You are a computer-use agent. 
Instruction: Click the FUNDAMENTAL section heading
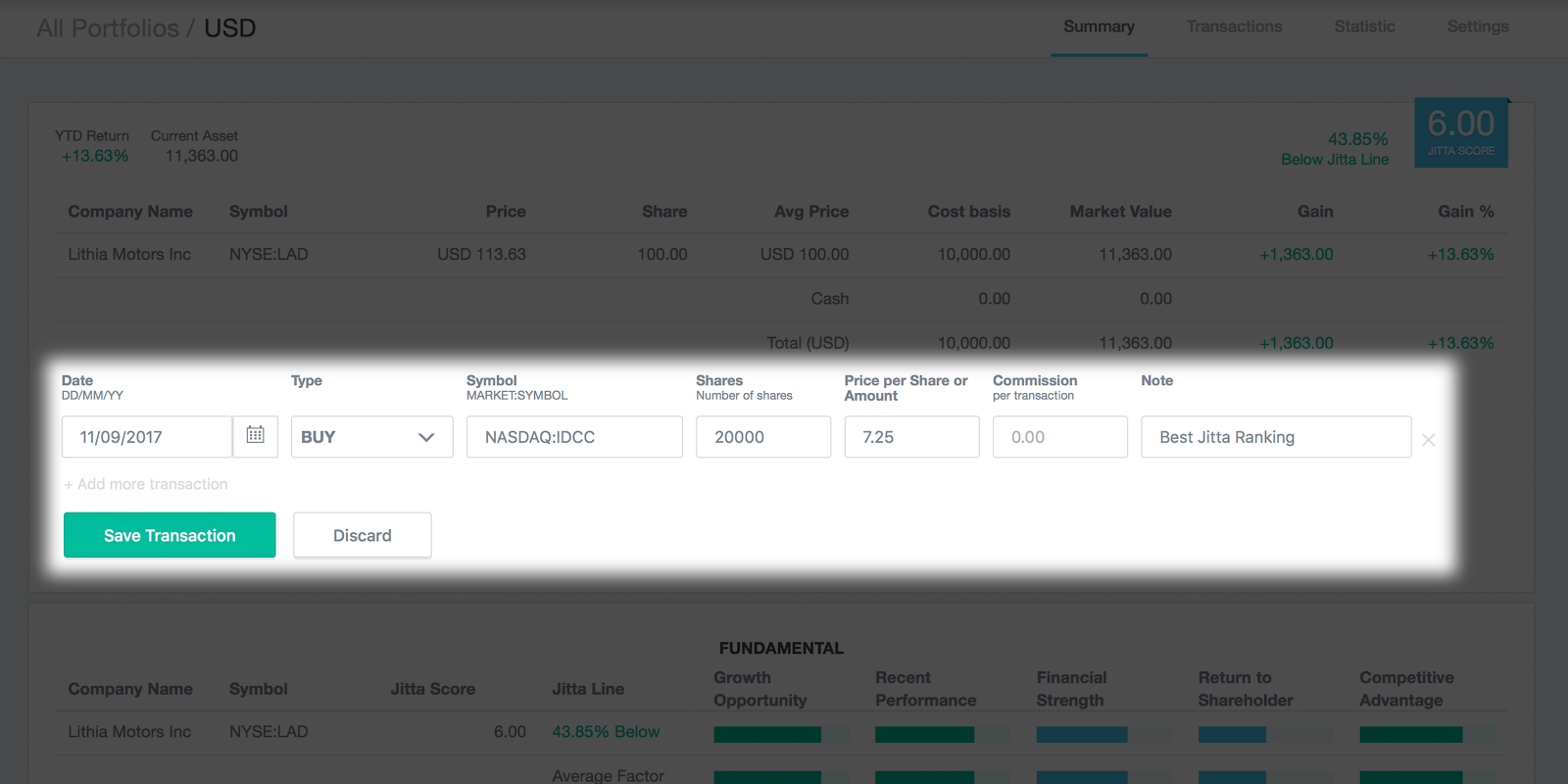point(781,649)
